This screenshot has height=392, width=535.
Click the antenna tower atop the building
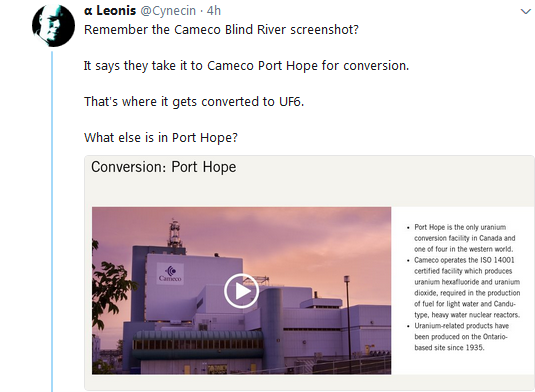[x=174, y=233]
